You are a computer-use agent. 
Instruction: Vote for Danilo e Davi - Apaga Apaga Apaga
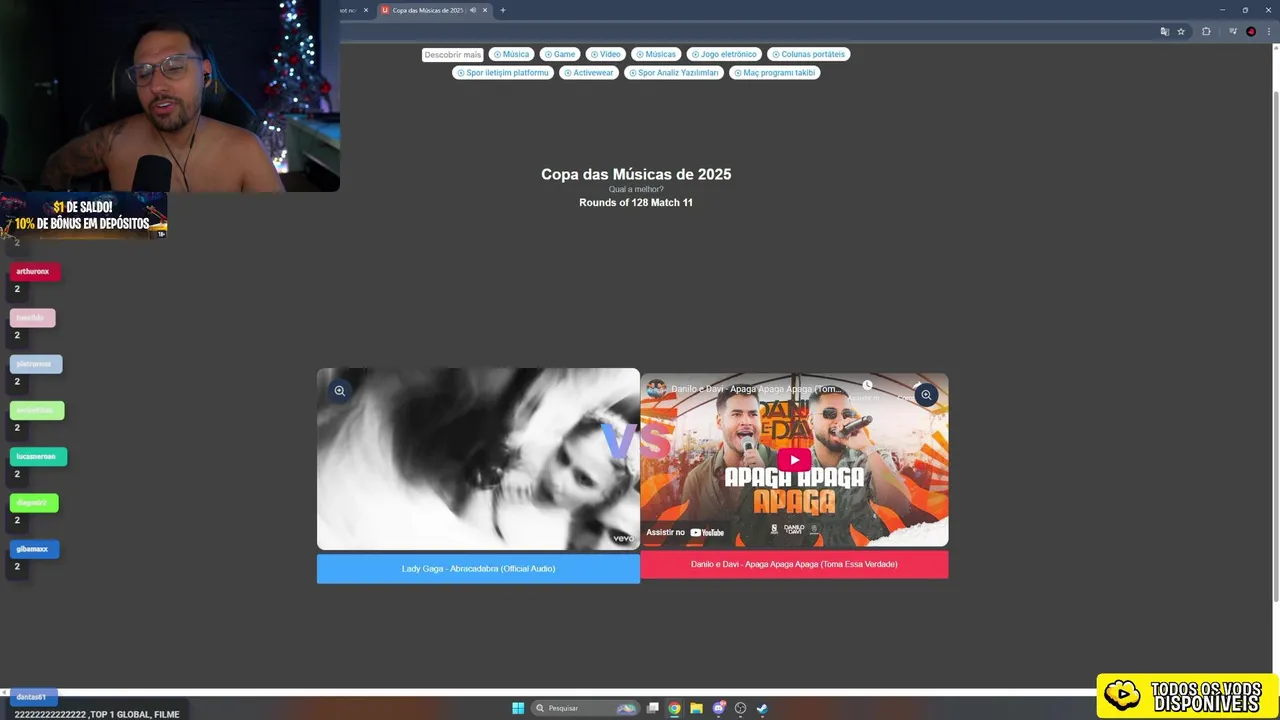(794, 564)
